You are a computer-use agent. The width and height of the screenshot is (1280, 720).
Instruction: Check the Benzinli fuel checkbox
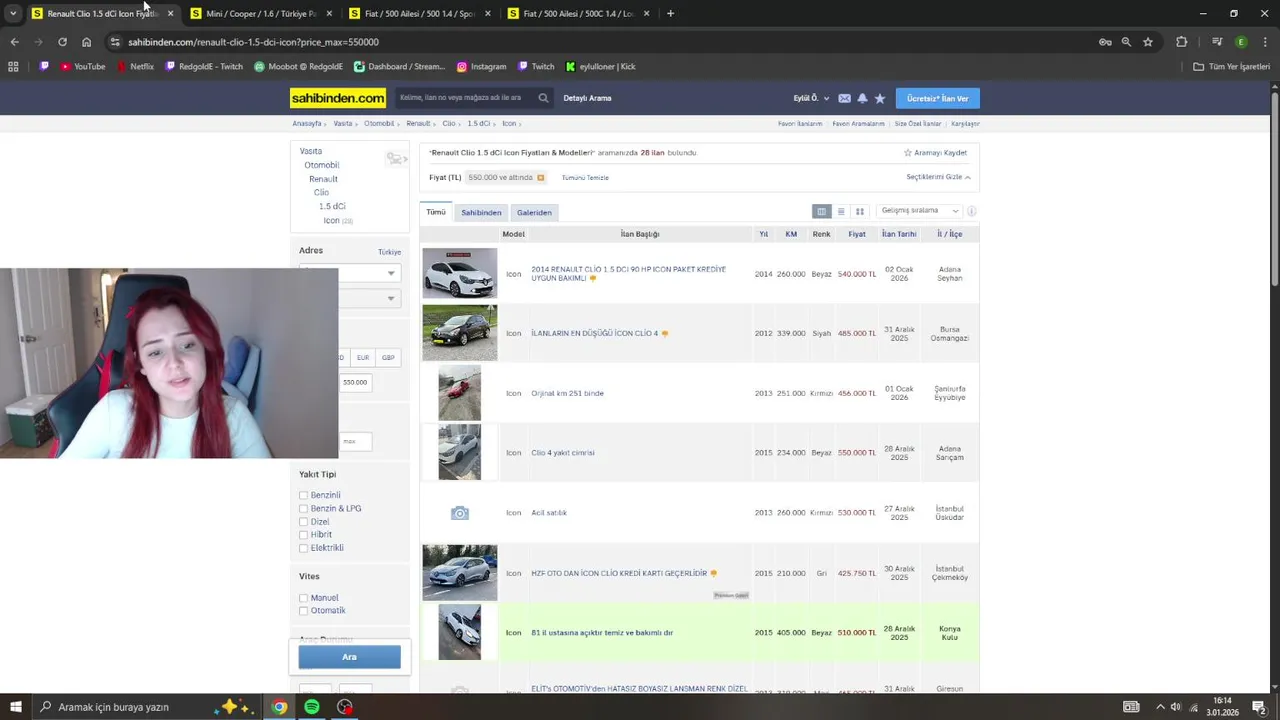pos(303,495)
